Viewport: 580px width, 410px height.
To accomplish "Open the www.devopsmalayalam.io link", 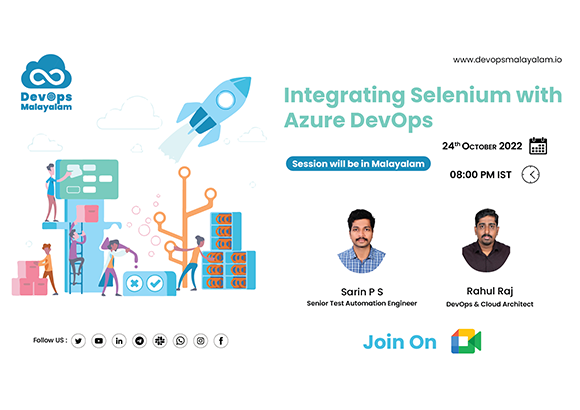I will point(507,60).
